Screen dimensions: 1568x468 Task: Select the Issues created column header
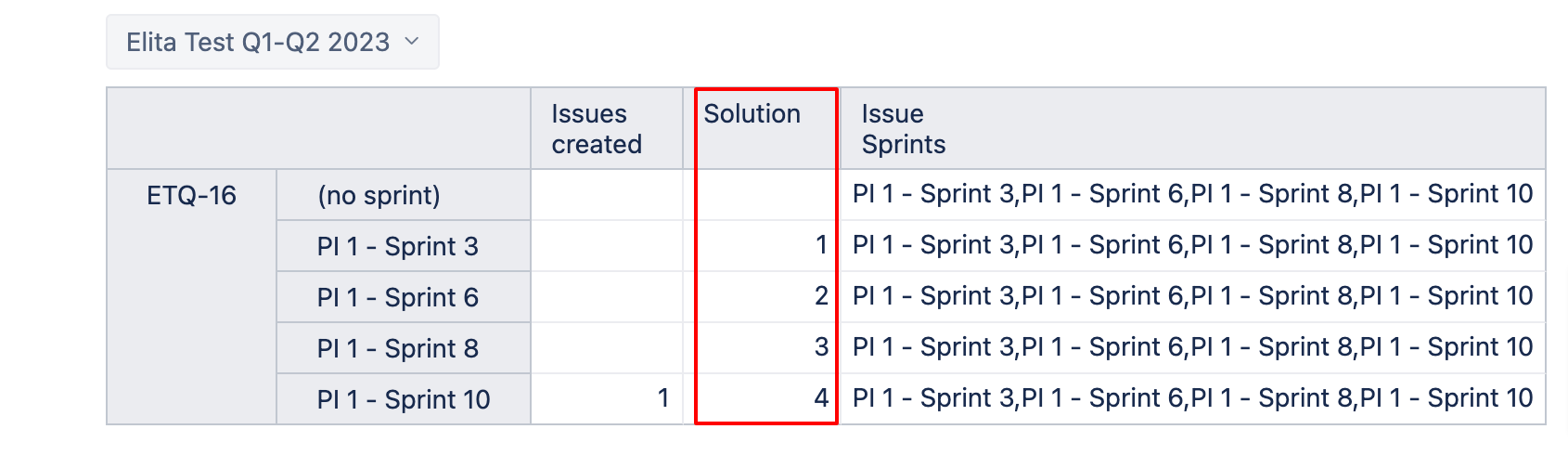pos(597,129)
